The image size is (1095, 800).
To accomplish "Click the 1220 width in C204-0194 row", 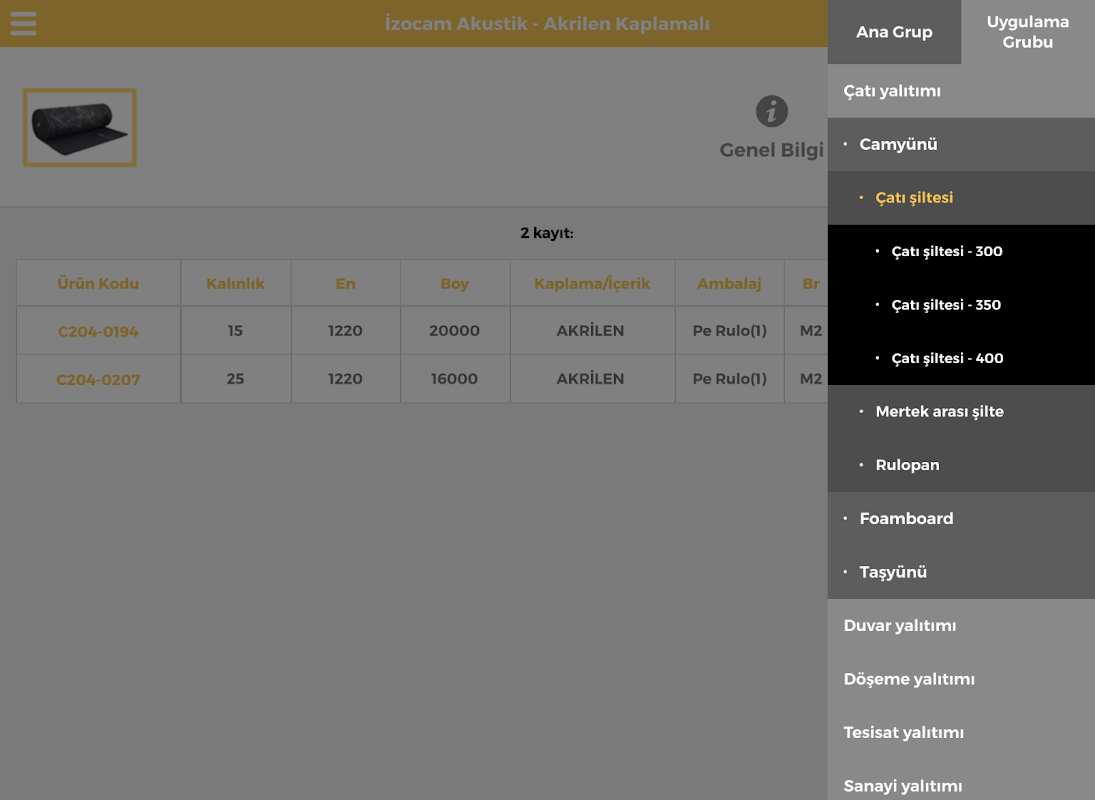I will pyautogui.click(x=345, y=331).
